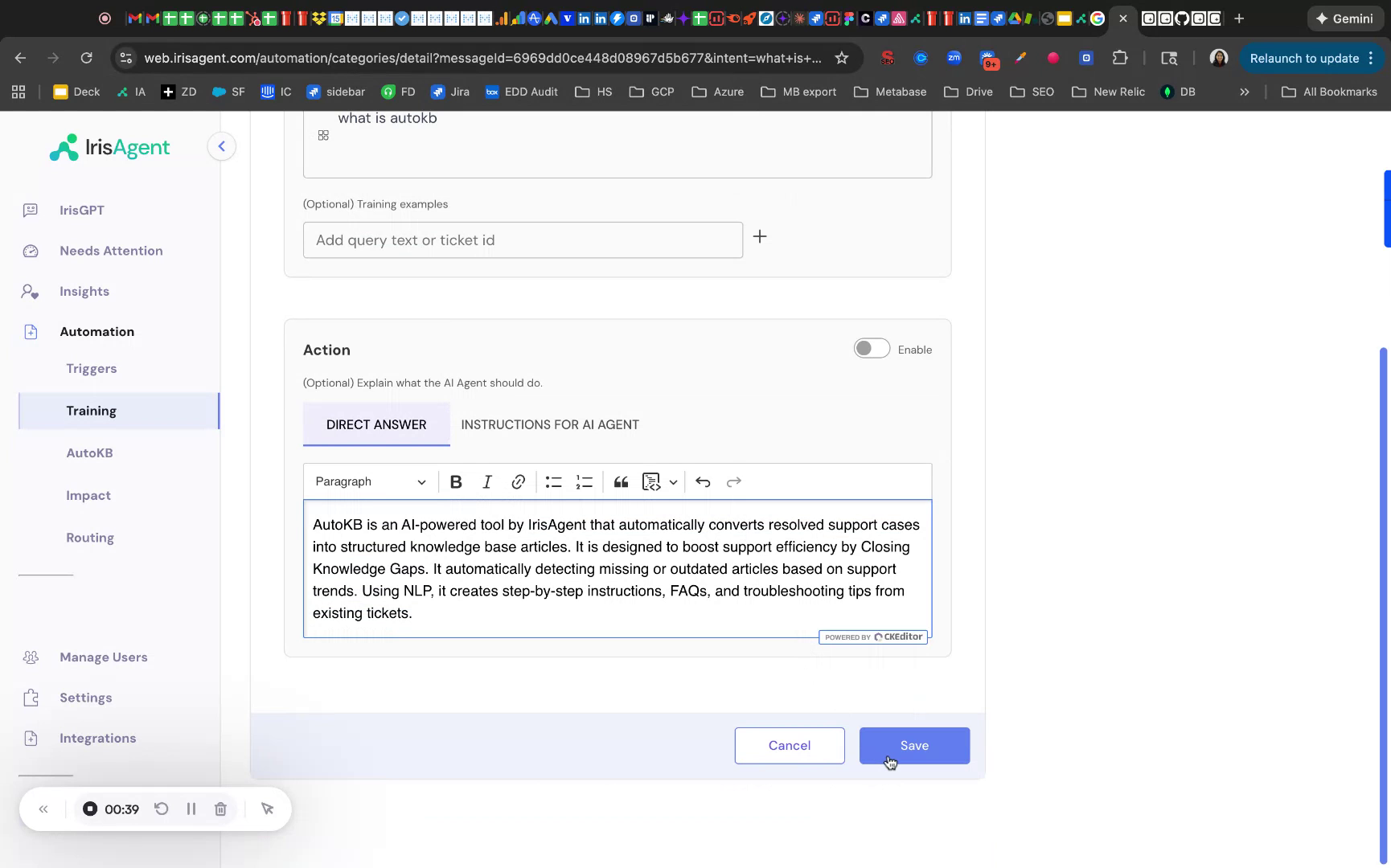Insert a numbered list

pos(585,481)
